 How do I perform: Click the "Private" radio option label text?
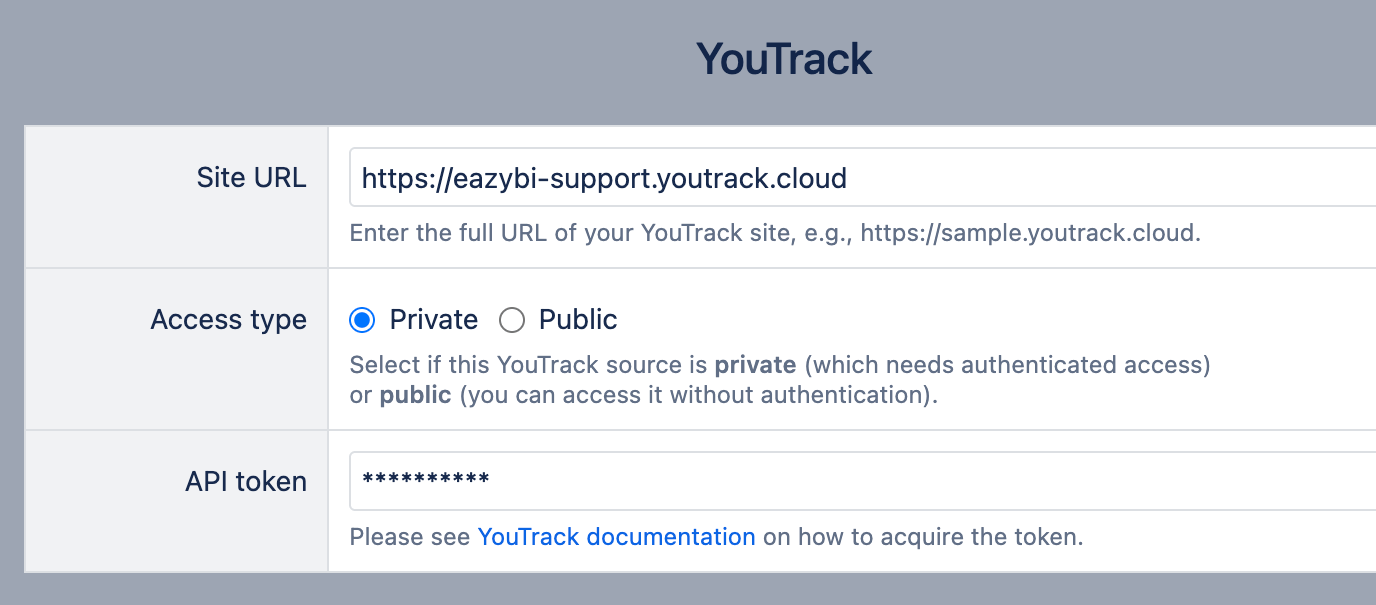[x=434, y=320]
